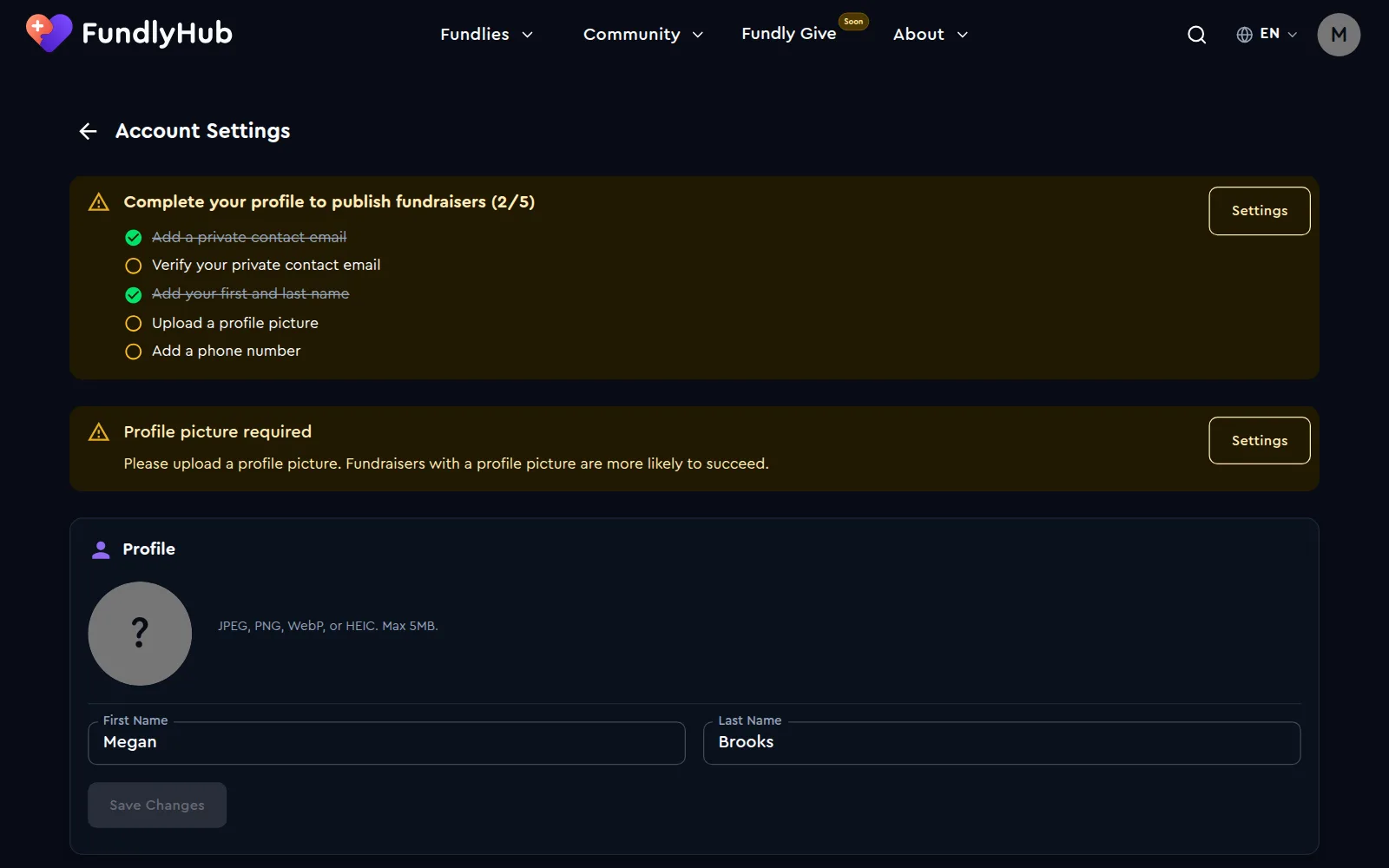Expand the Community dropdown menu
1389x868 pixels.
point(642,35)
